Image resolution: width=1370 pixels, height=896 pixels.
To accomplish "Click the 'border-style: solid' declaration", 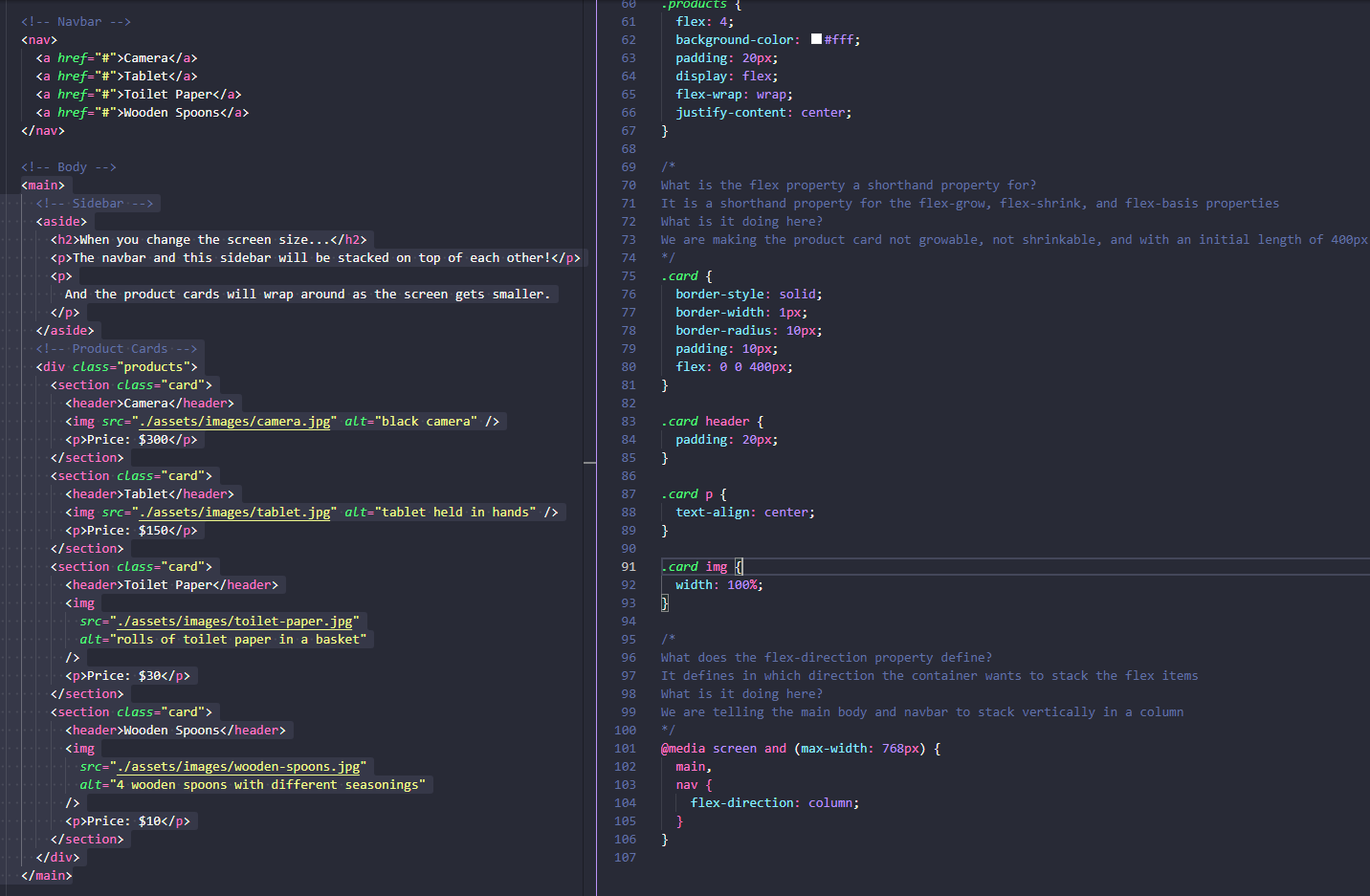I will click(749, 294).
